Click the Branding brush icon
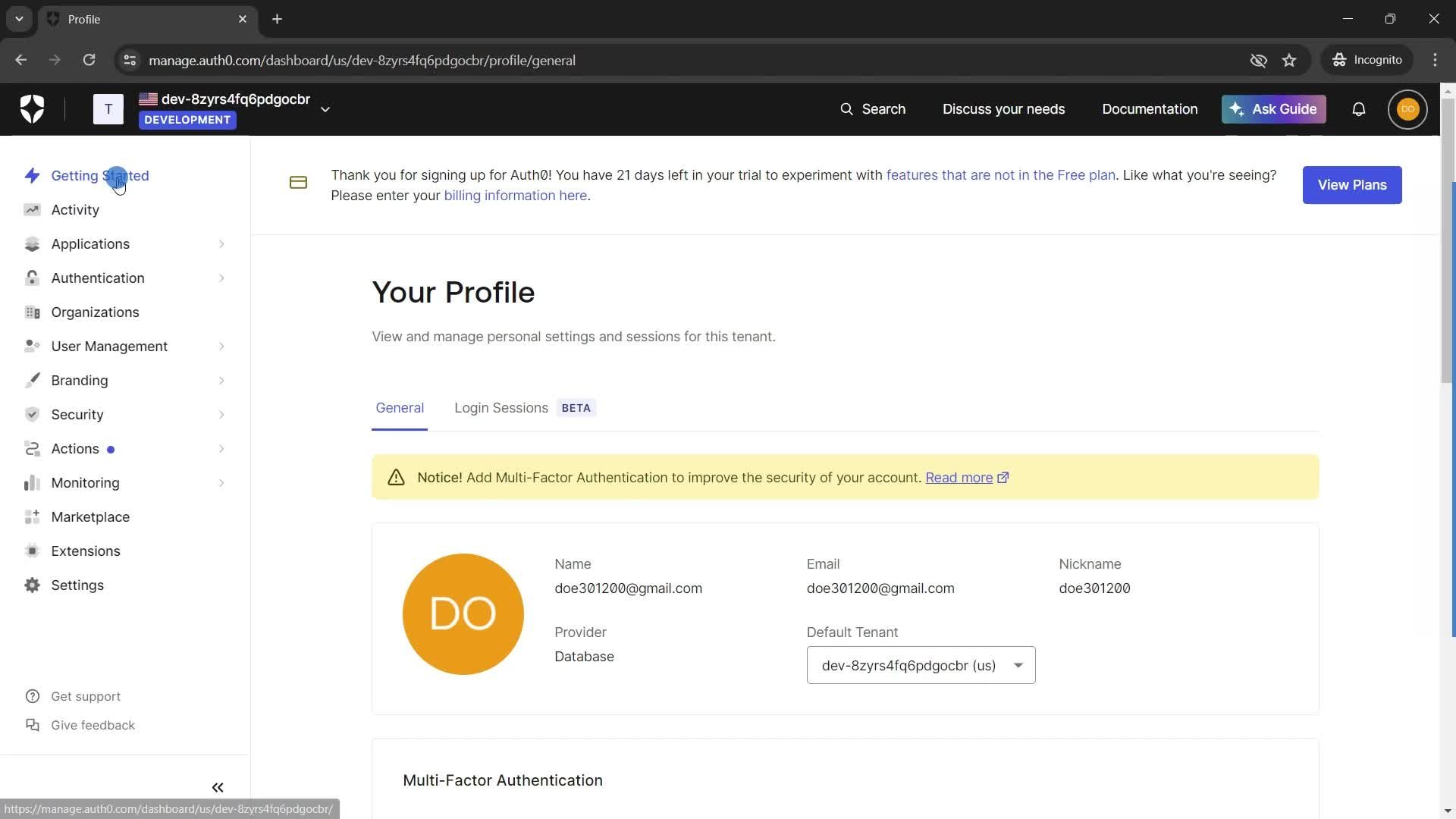This screenshot has height=819, width=1456. tap(32, 381)
